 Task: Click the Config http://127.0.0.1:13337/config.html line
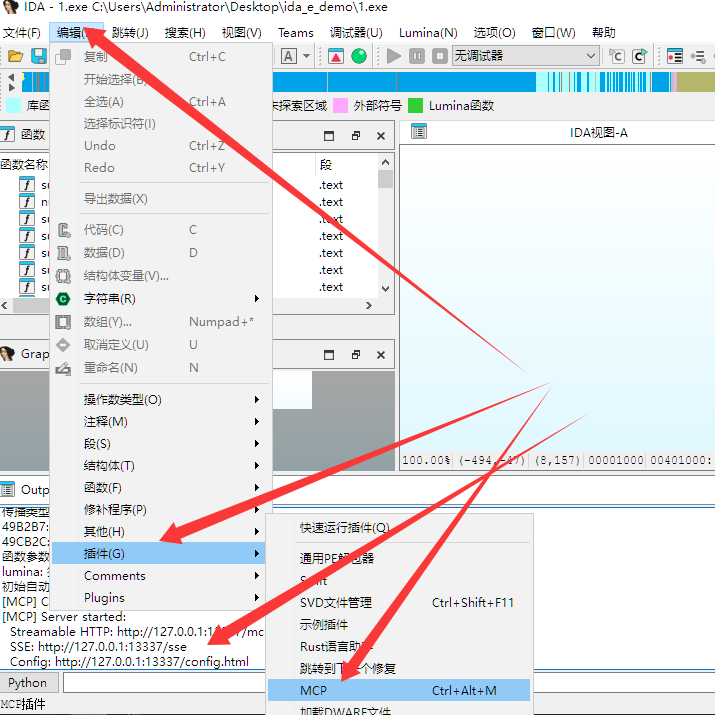tap(130, 662)
